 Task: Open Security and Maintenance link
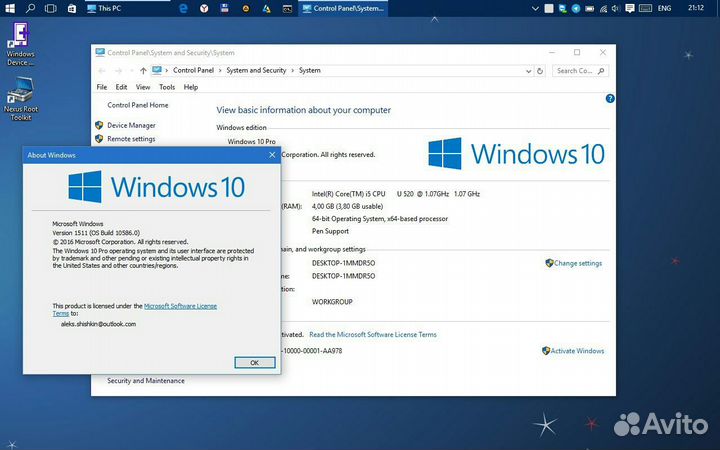click(x=146, y=381)
